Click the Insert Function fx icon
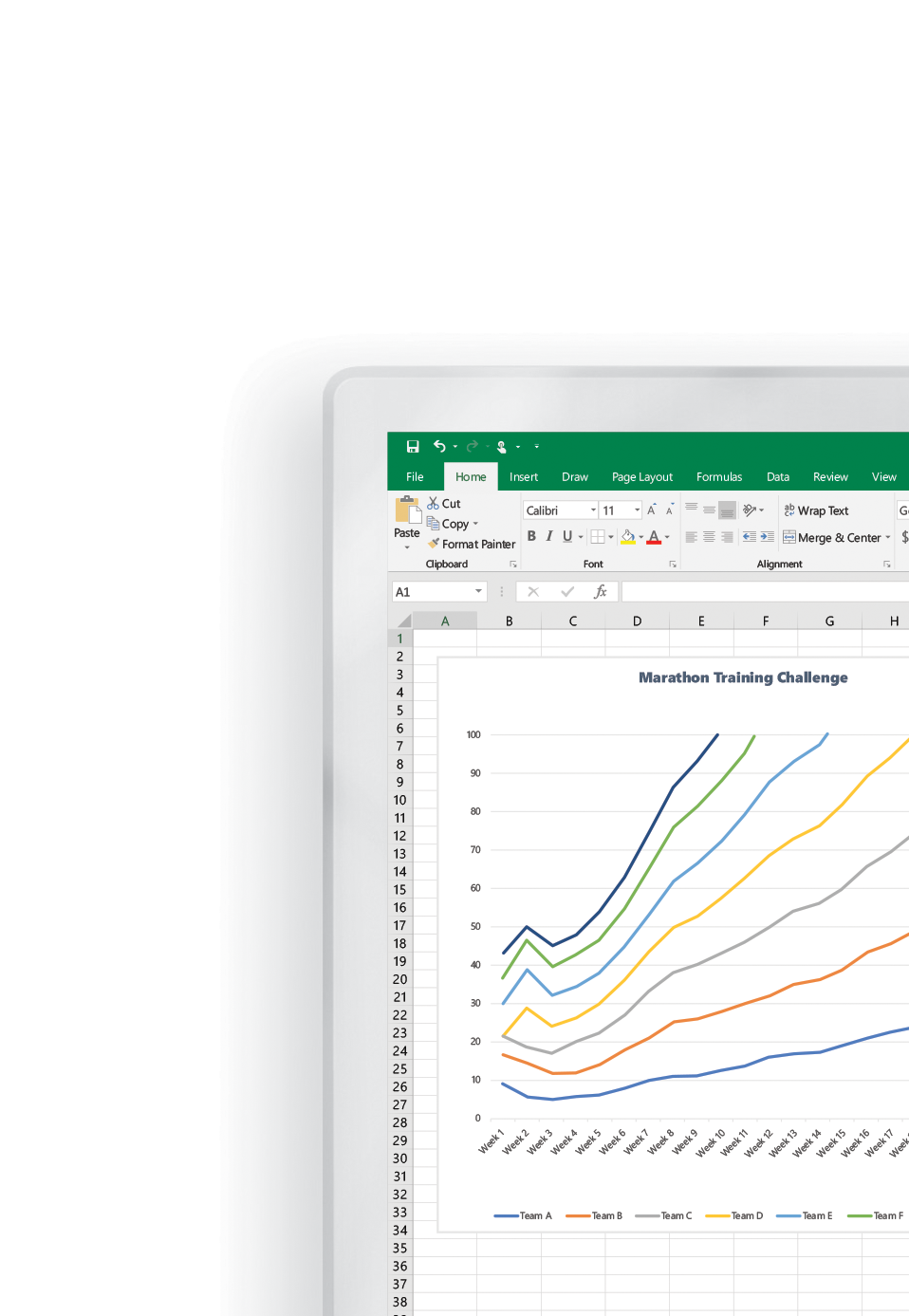 (600, 592)
